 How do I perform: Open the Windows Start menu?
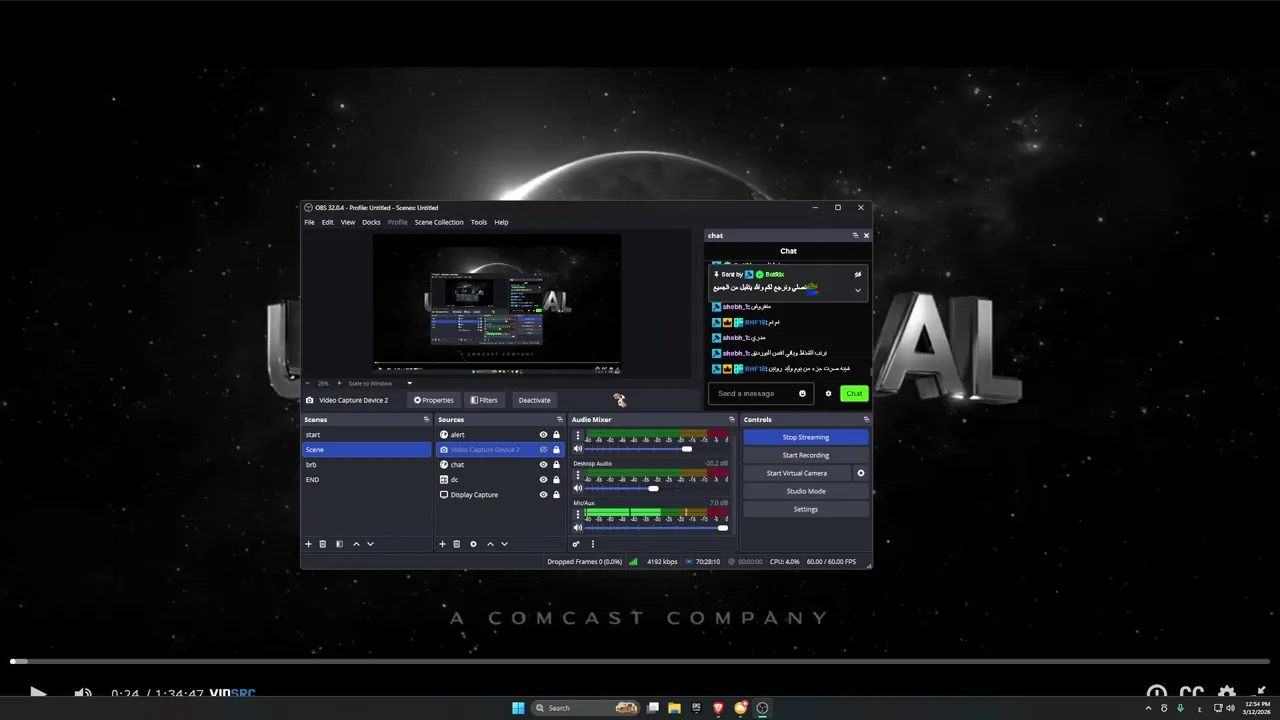[518, 708]
